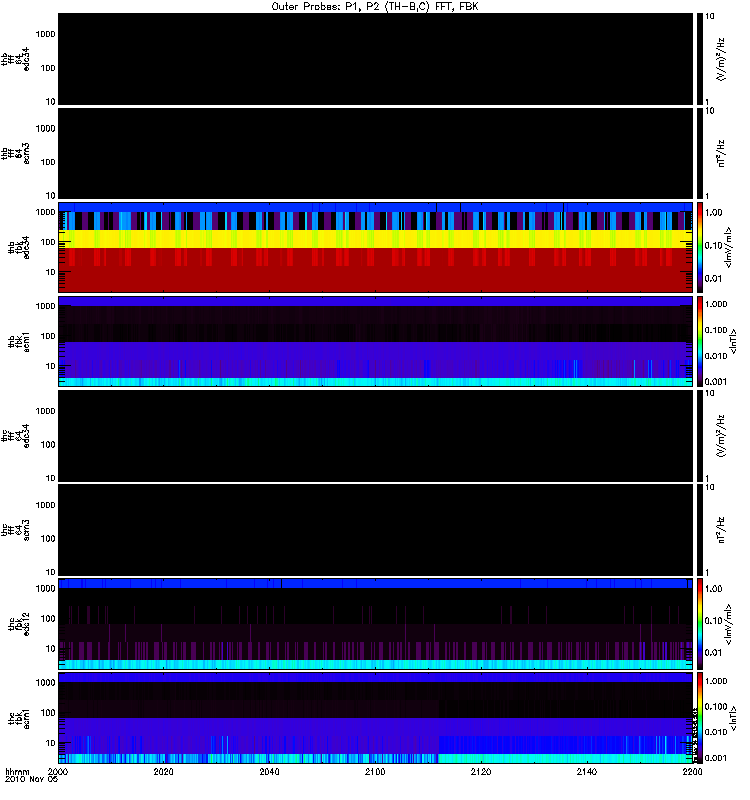This screenshot has height=800, width=750.
Task: Click the 'hhmm' axis label
Action: pos(17,771)
